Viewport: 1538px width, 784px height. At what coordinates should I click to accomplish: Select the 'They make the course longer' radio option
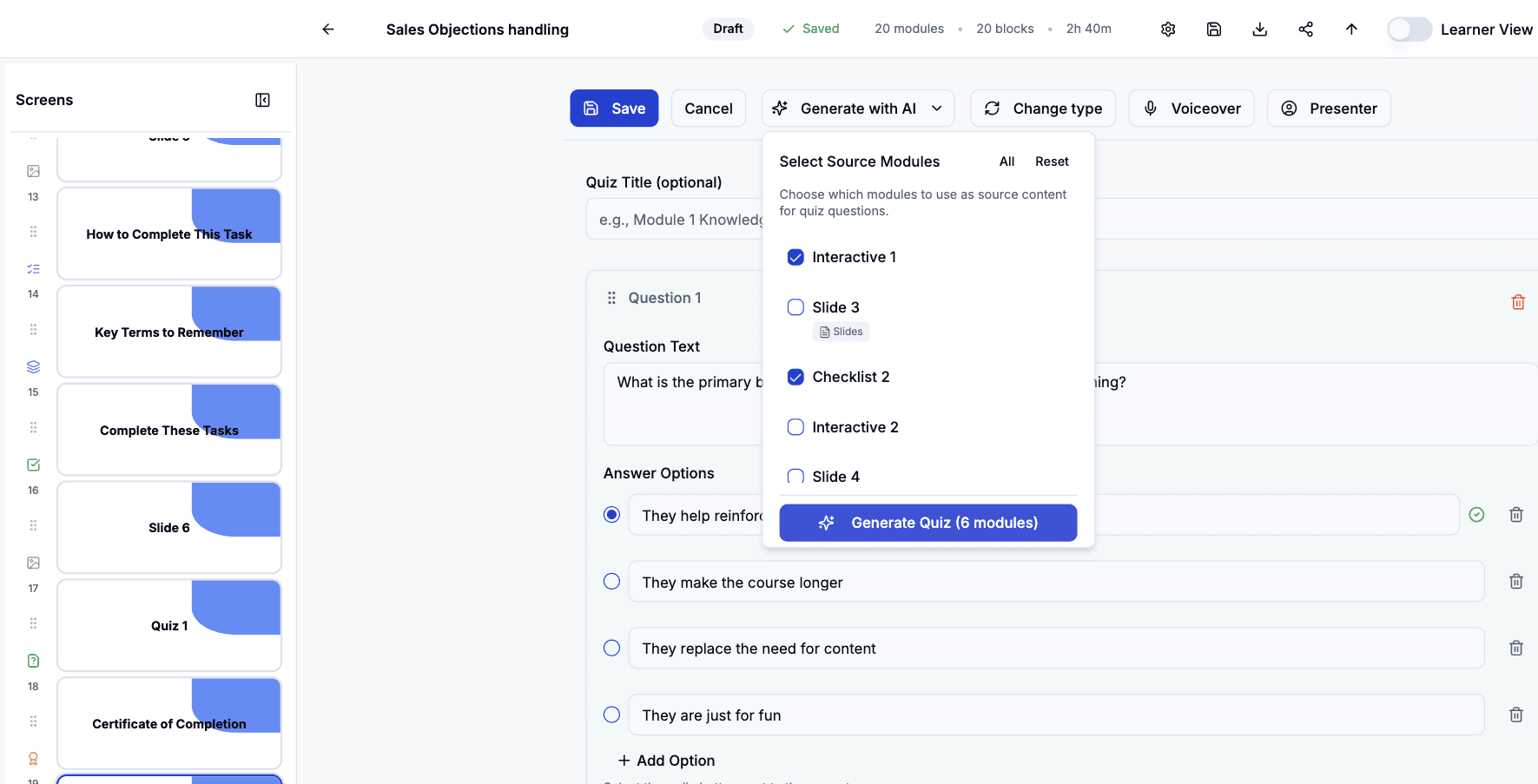611,581
